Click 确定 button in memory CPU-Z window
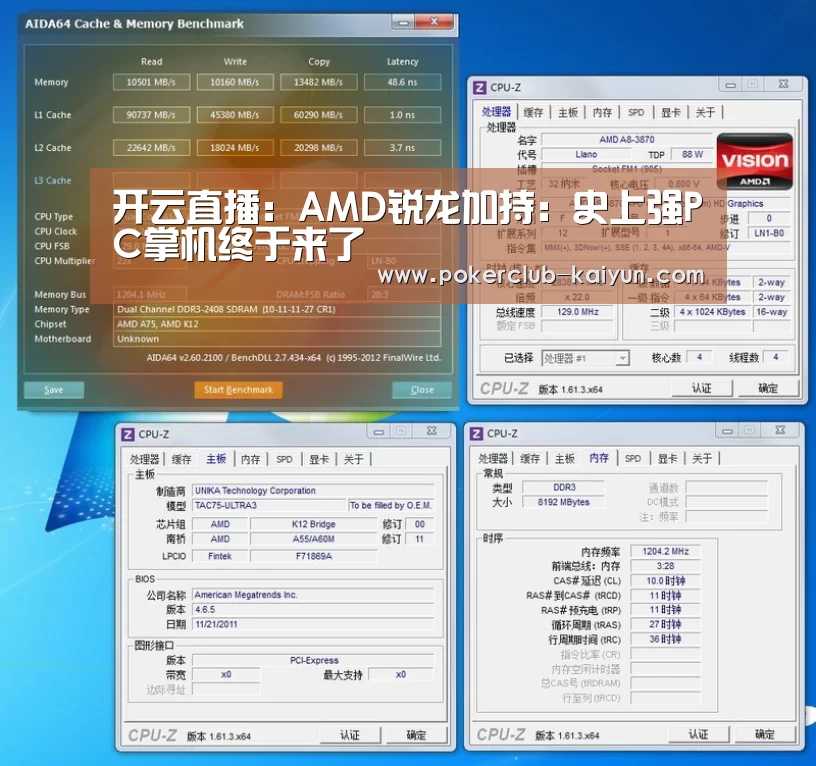 click(x=764, y=734)
